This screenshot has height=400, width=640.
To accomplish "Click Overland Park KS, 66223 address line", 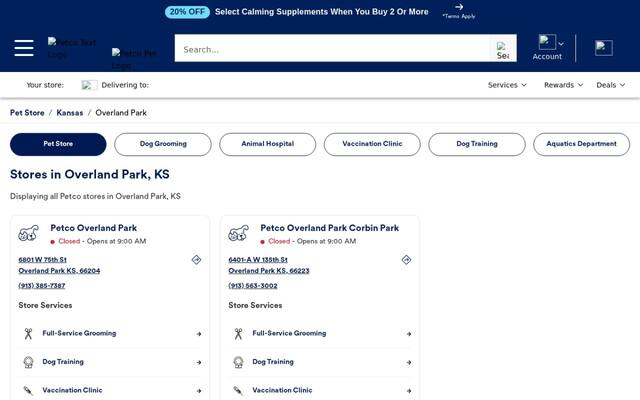I will [269, 271].
